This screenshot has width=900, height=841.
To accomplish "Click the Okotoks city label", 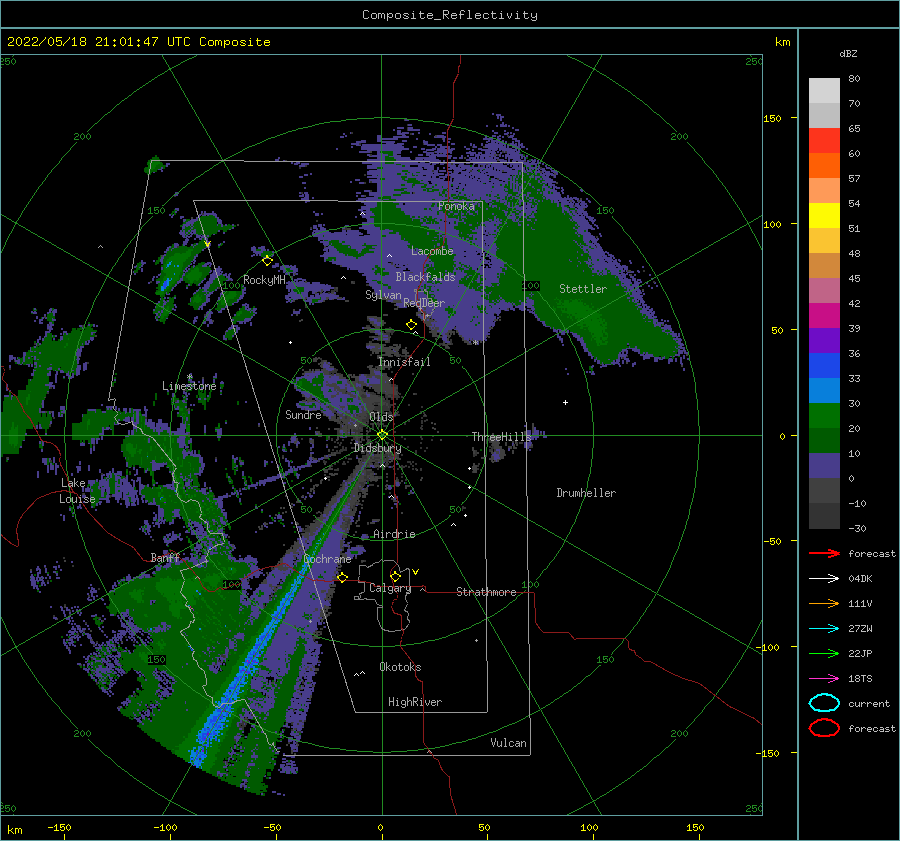I will (x=400, y=667).
